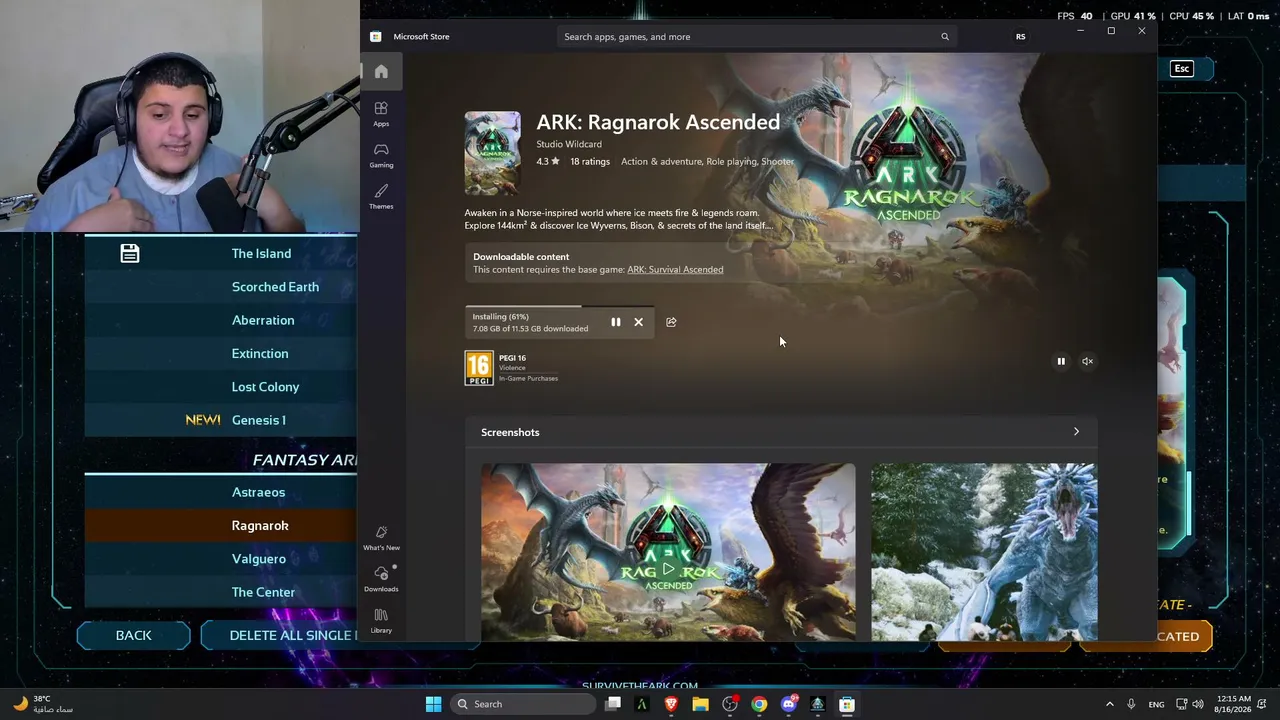The image size is (1280, 720).
Task: Open the Downloads page in the Store sidebar
Action: click(x=381, y=579)
